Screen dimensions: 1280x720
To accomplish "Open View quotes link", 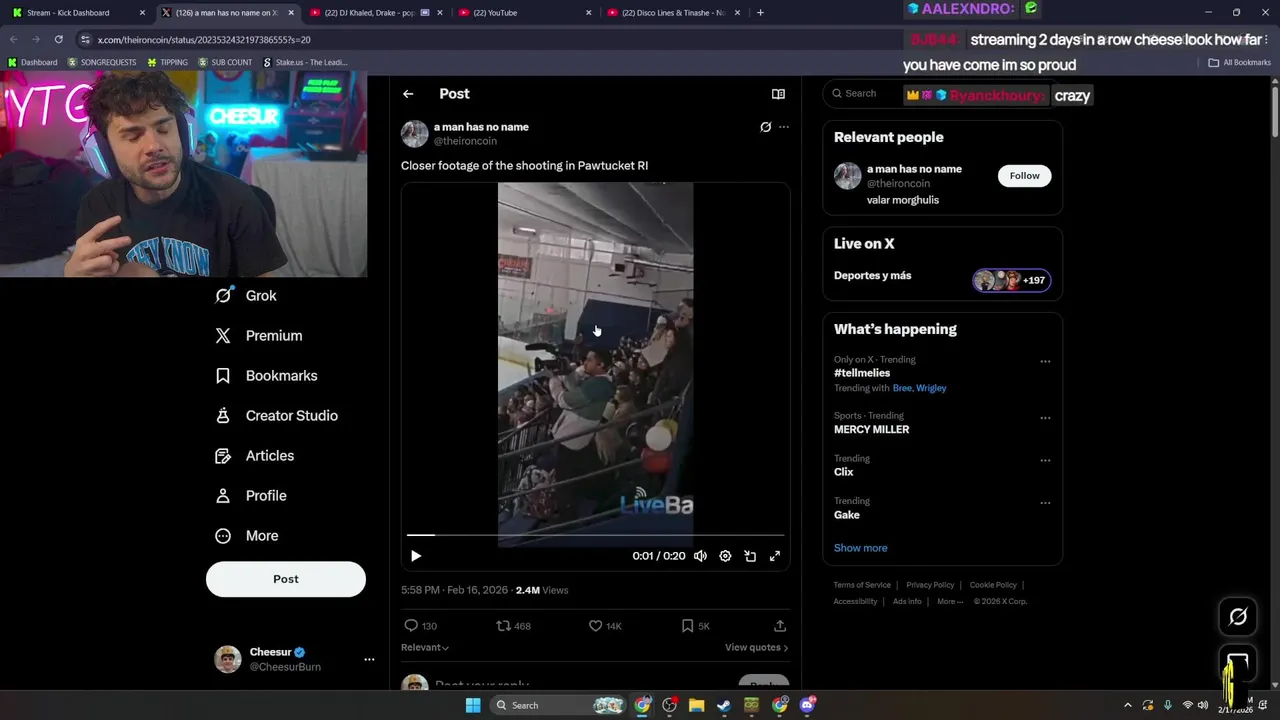I will point(756,647).
